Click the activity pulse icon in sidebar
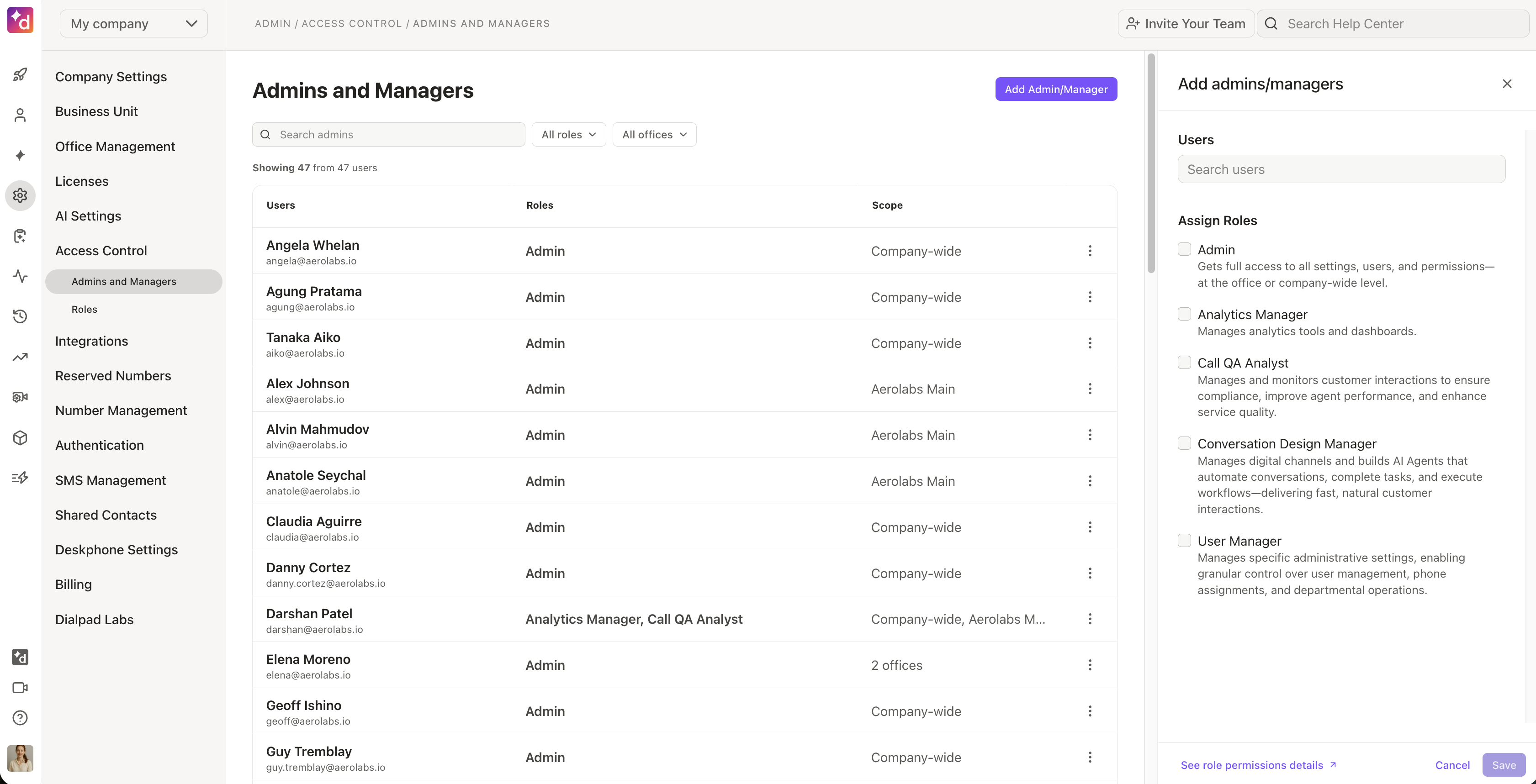1536x784 pixels. [20, 276]
